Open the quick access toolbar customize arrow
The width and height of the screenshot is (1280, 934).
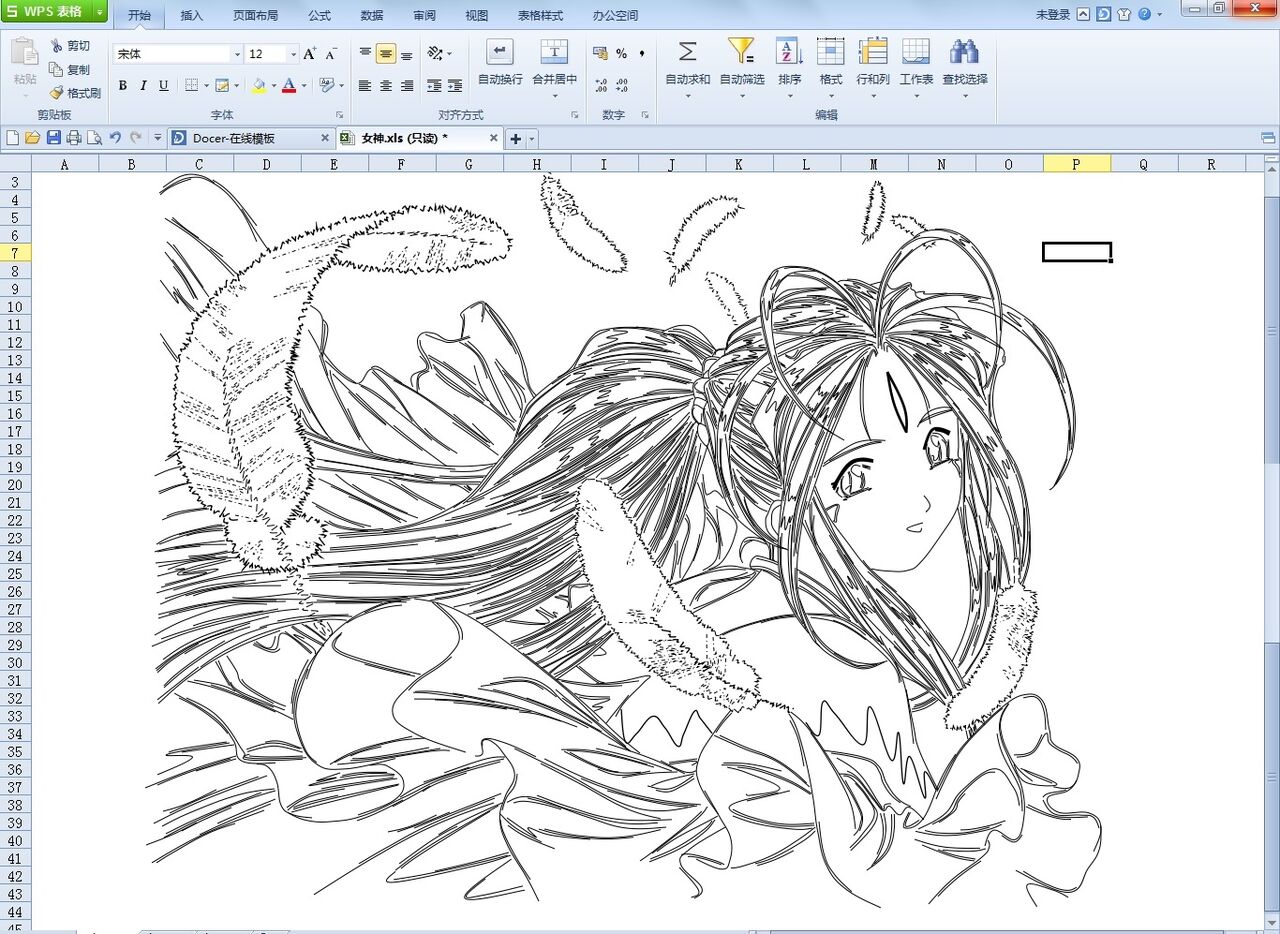point(158,138)
